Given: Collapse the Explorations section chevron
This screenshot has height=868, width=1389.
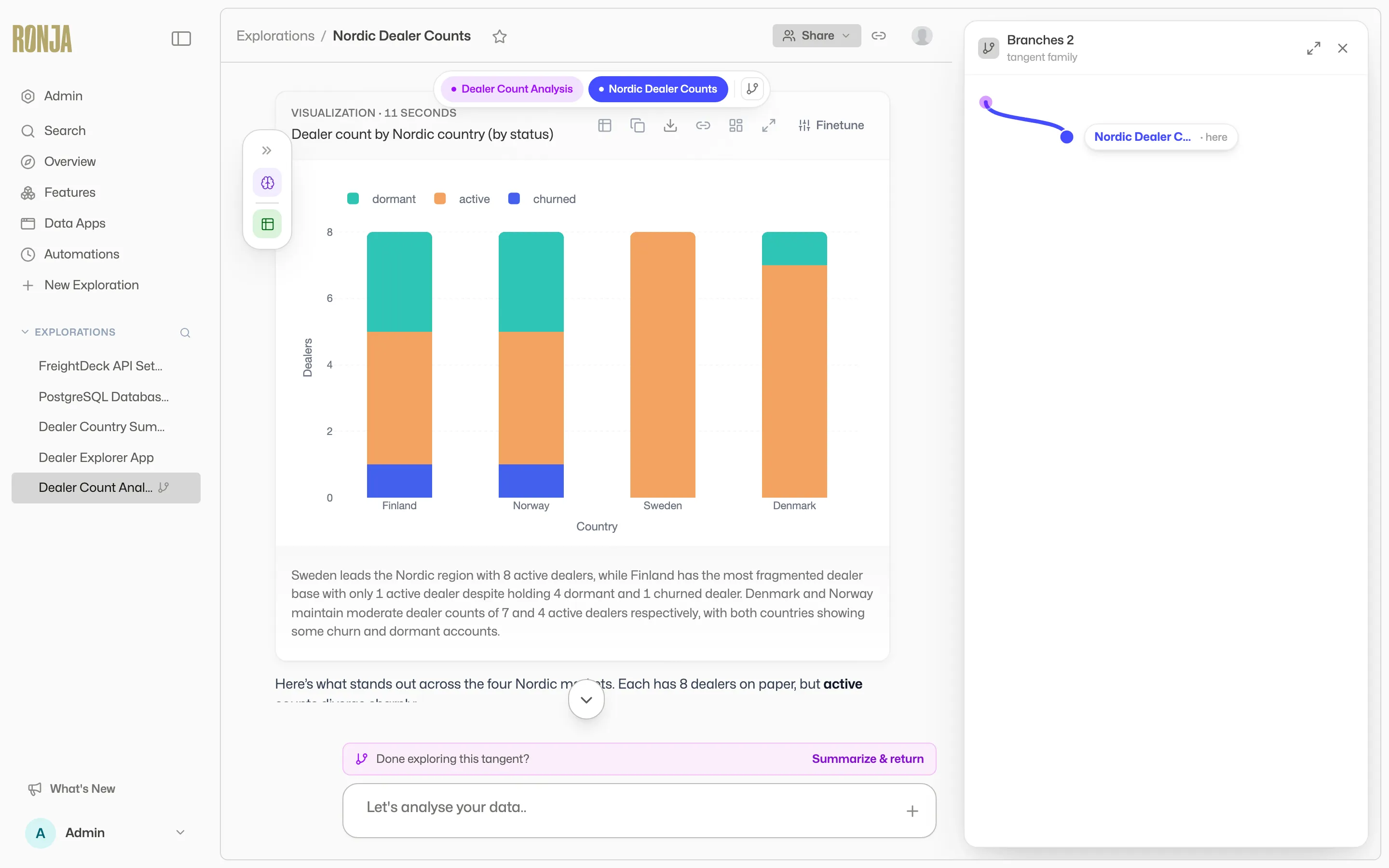Looking at the screenshot, I should tap(25, 332).
